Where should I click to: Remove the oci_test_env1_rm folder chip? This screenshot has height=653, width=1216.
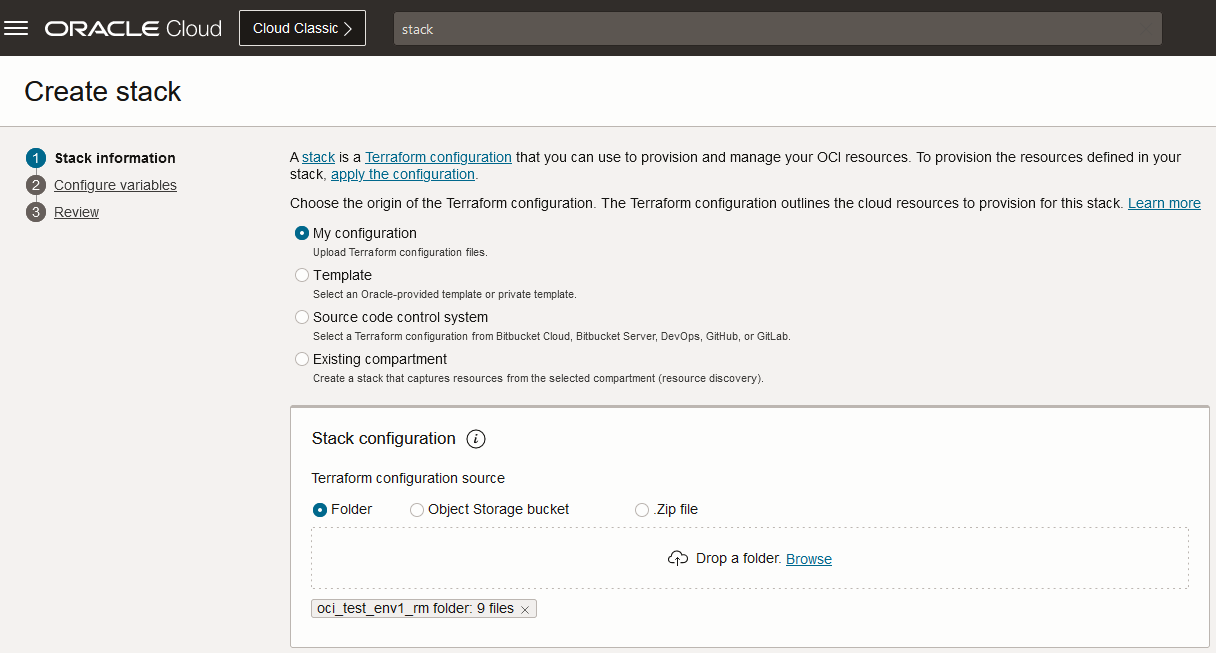tap(524, 609)
